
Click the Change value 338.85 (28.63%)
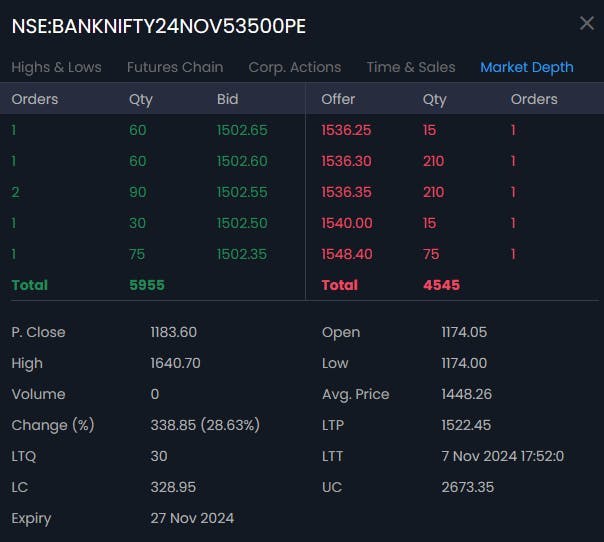point(205,425)
